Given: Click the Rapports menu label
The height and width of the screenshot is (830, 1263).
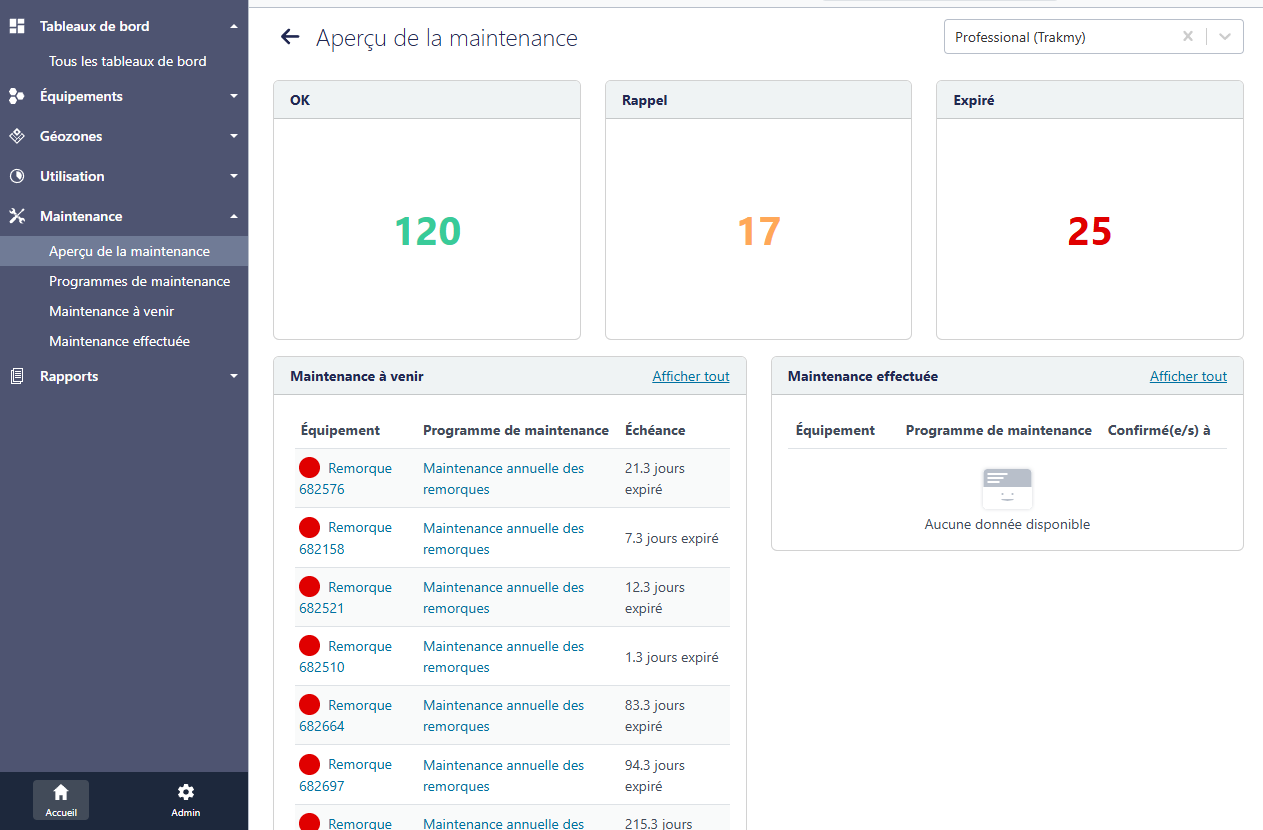Looking at the screenshot, I should click(69, 376).
